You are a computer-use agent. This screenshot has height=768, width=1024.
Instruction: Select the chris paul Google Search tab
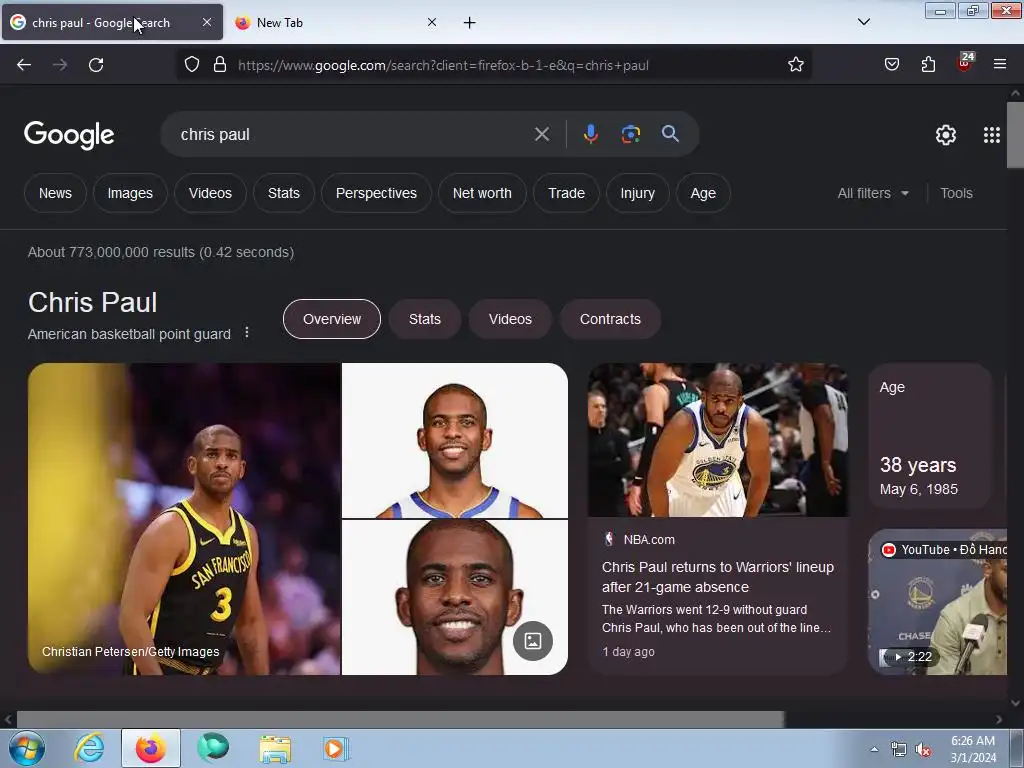pos(112,23)
